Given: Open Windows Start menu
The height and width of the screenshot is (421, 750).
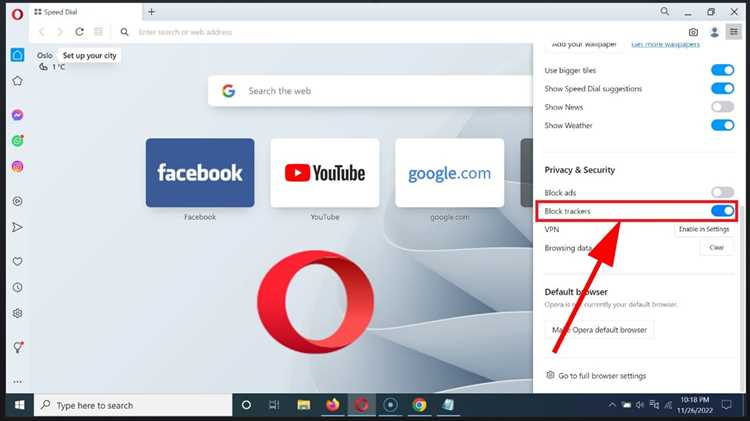Looking at the screenshot, I should (19, 405).
